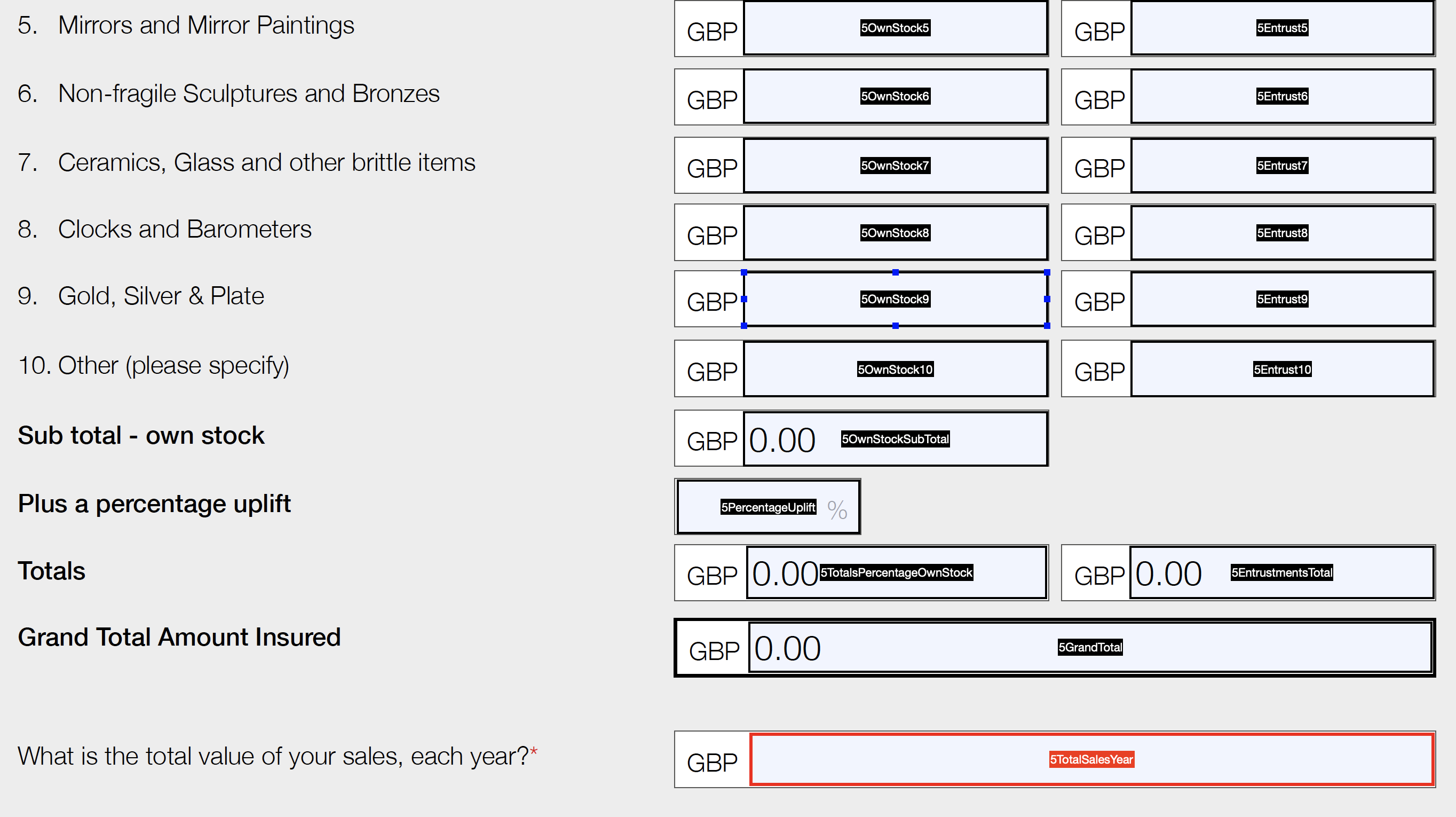Select the 5Entrust6 form field
This screenshot has width=1456, height=817.
pyautogui.click(x=1282, y=96)
